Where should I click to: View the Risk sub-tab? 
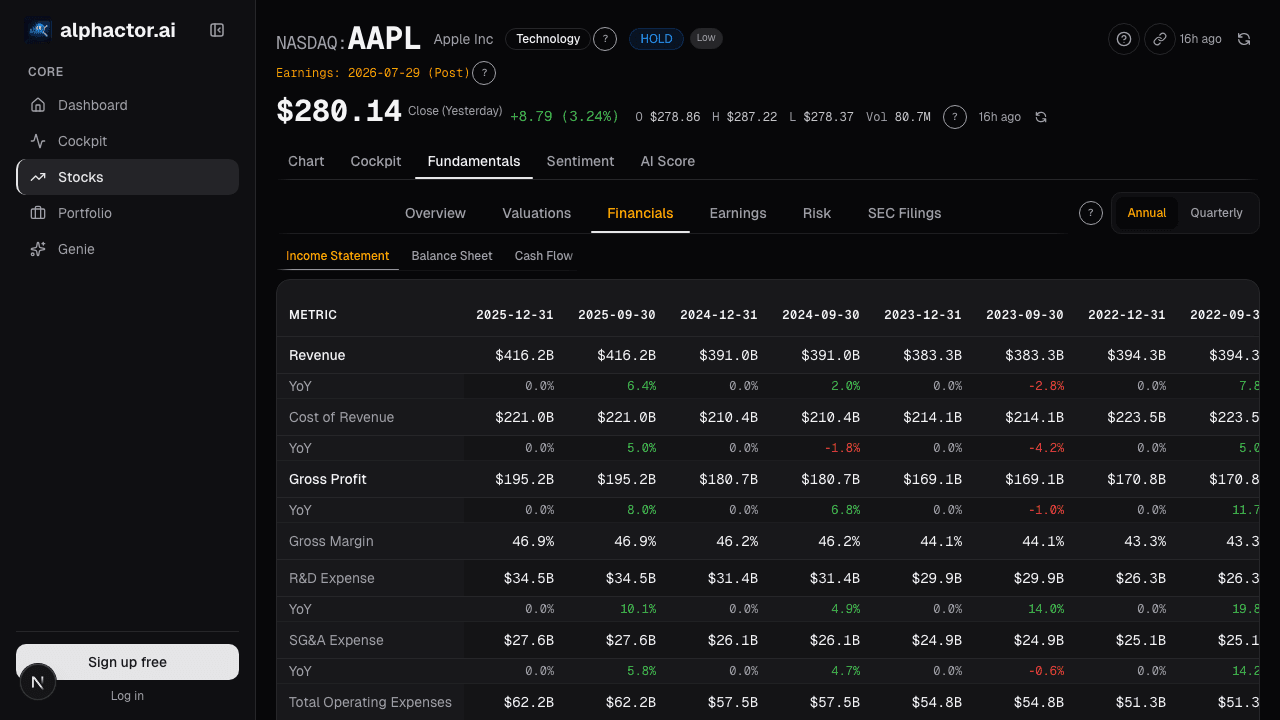click(x=817, y=213)
